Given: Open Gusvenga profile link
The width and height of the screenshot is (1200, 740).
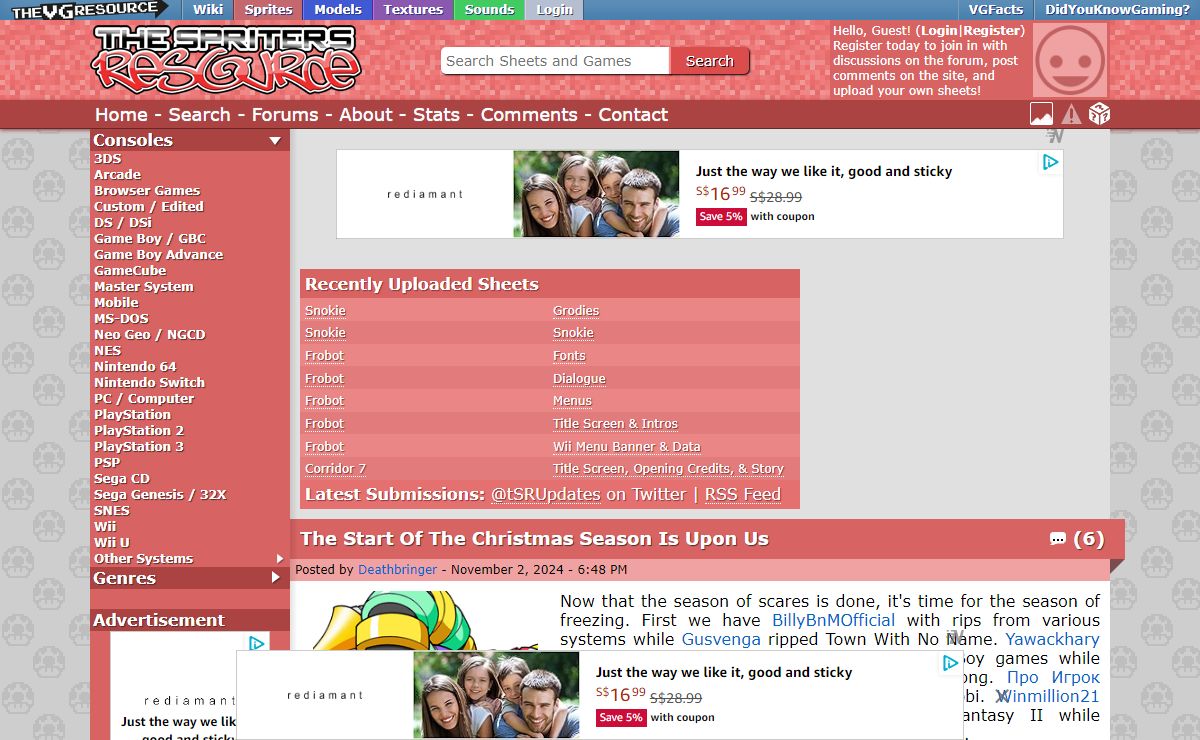Looking at the screenshot, I should click(721, 639).
